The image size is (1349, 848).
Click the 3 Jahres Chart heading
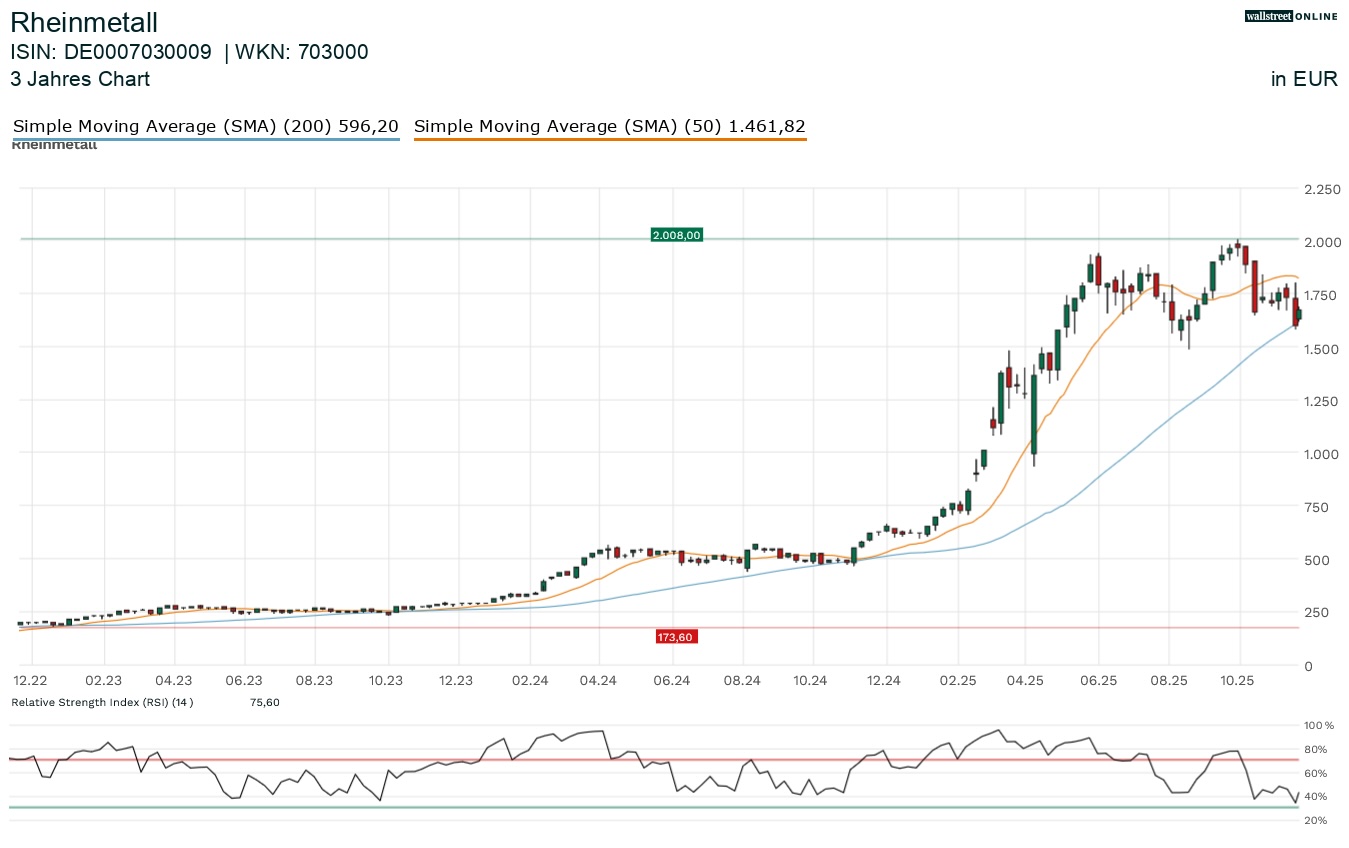pos(80,79)
